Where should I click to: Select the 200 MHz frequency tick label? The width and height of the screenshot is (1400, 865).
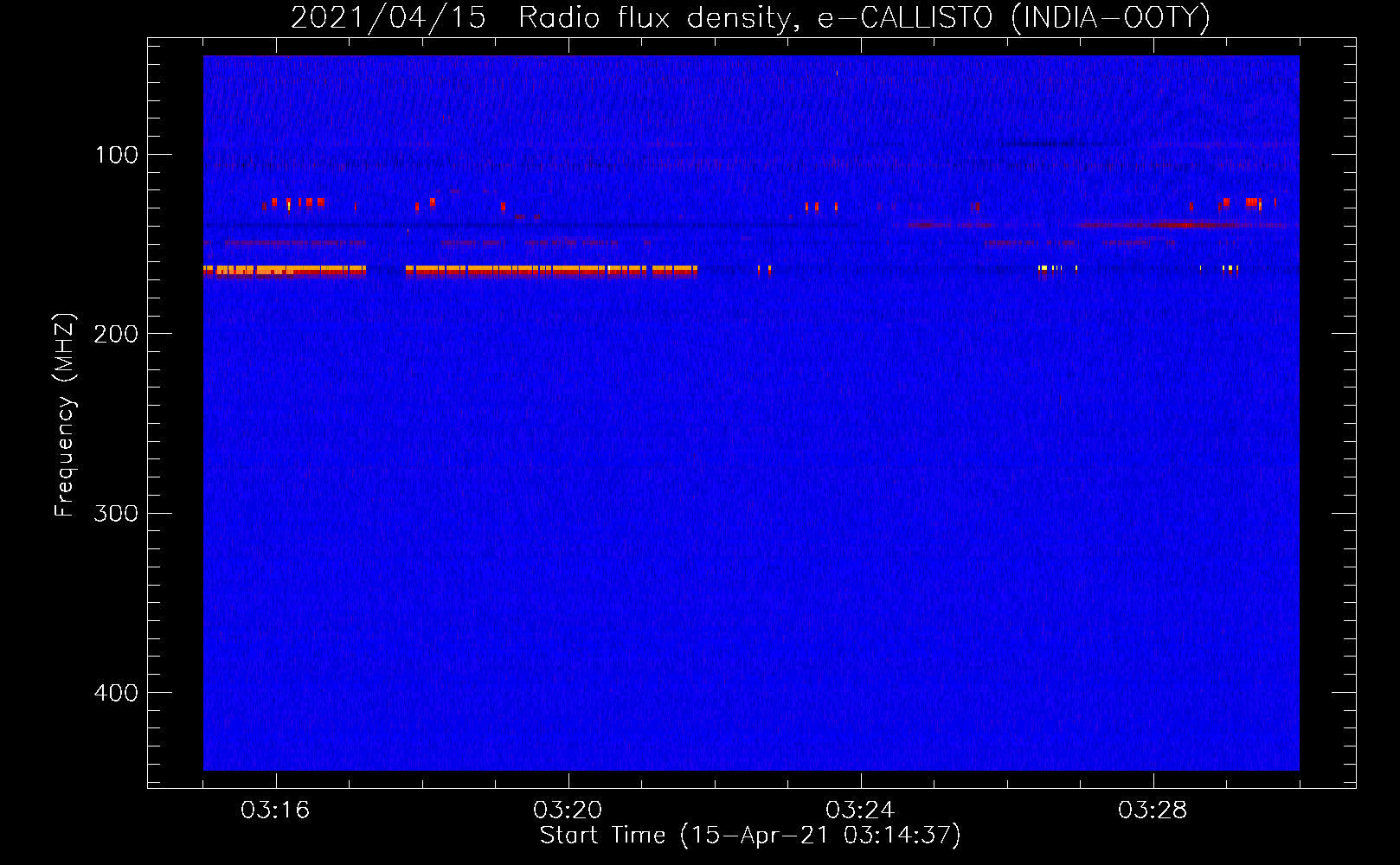[117, 334]
